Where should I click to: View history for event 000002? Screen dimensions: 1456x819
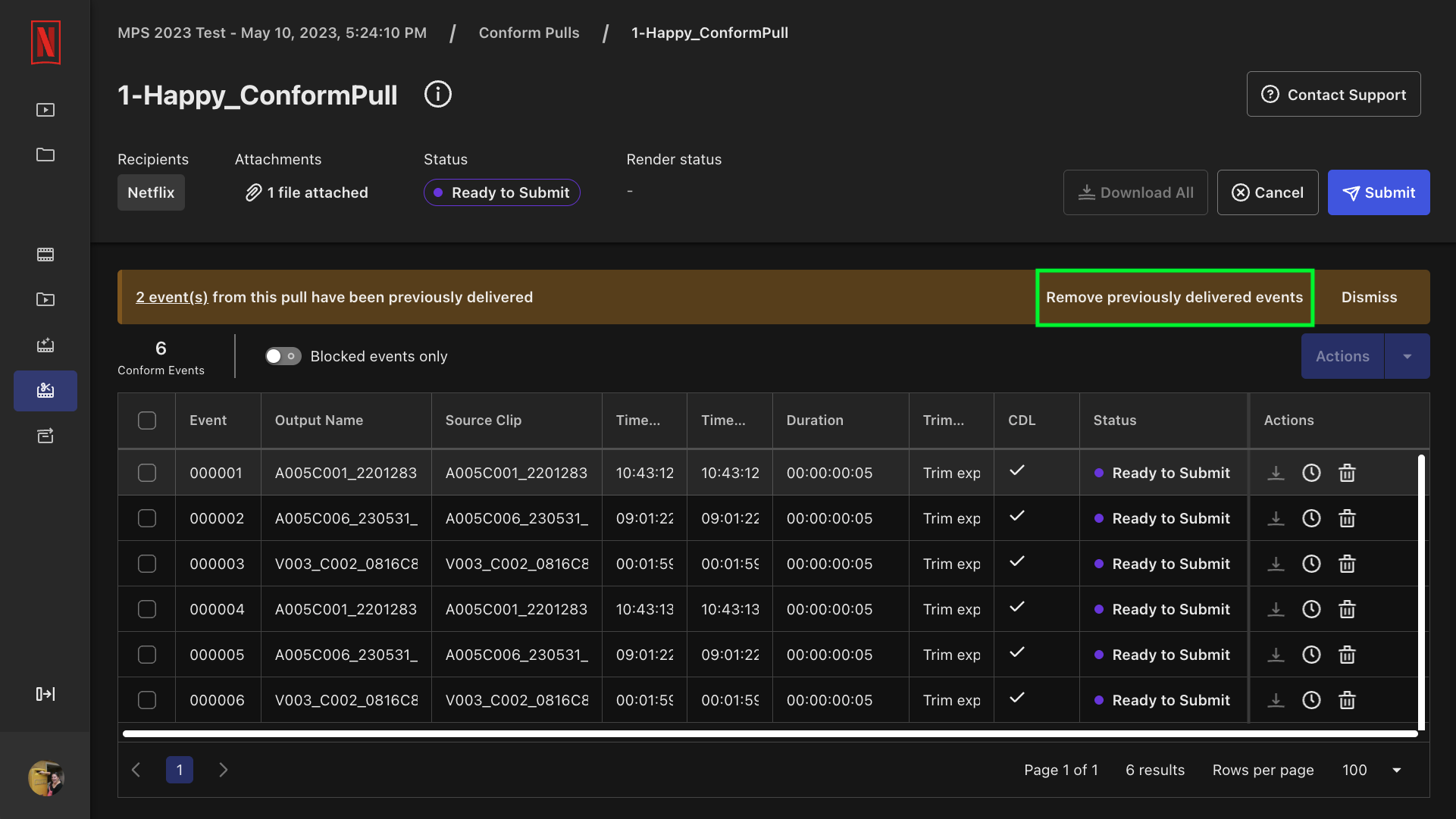[x=1311, y=518]
